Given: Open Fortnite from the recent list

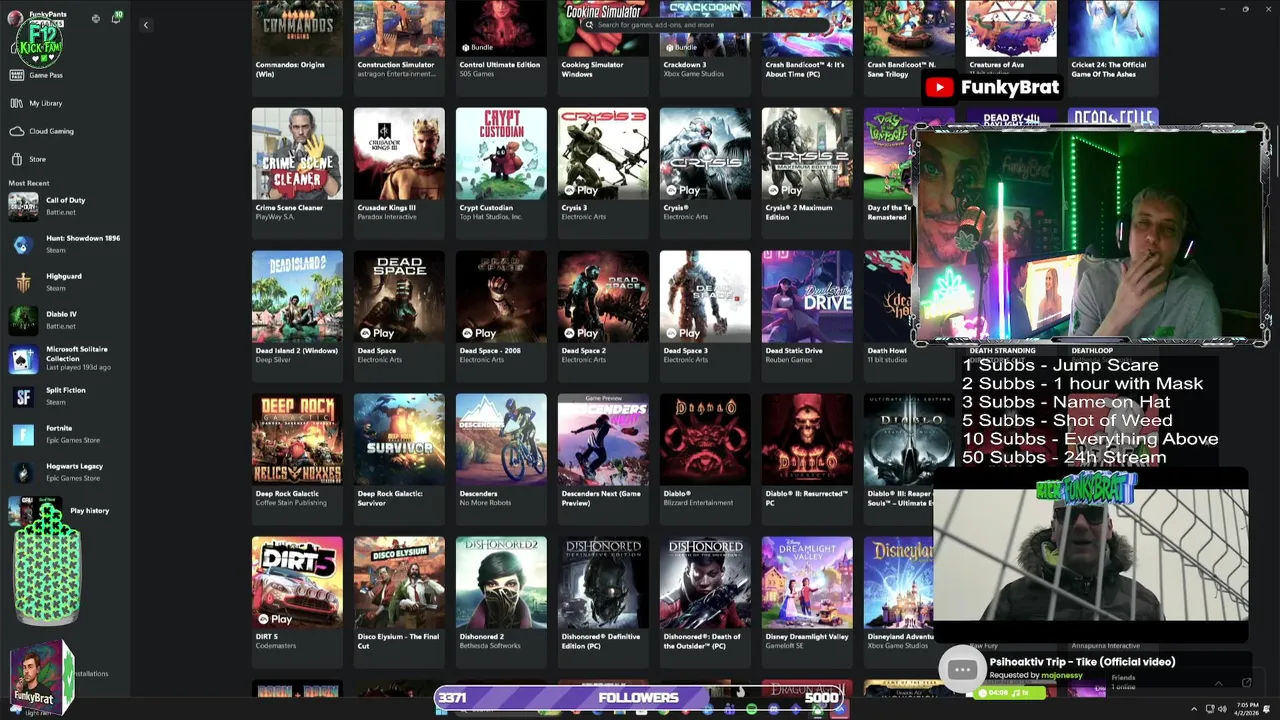Looking at the screenshot, I should tap(65, 434).
